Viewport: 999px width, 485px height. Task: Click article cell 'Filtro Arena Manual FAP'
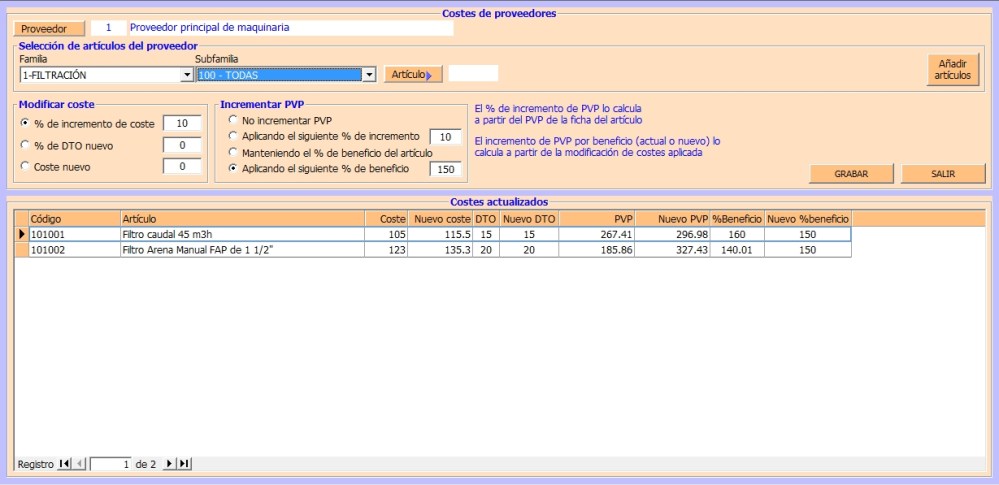[x=242, y=250]
